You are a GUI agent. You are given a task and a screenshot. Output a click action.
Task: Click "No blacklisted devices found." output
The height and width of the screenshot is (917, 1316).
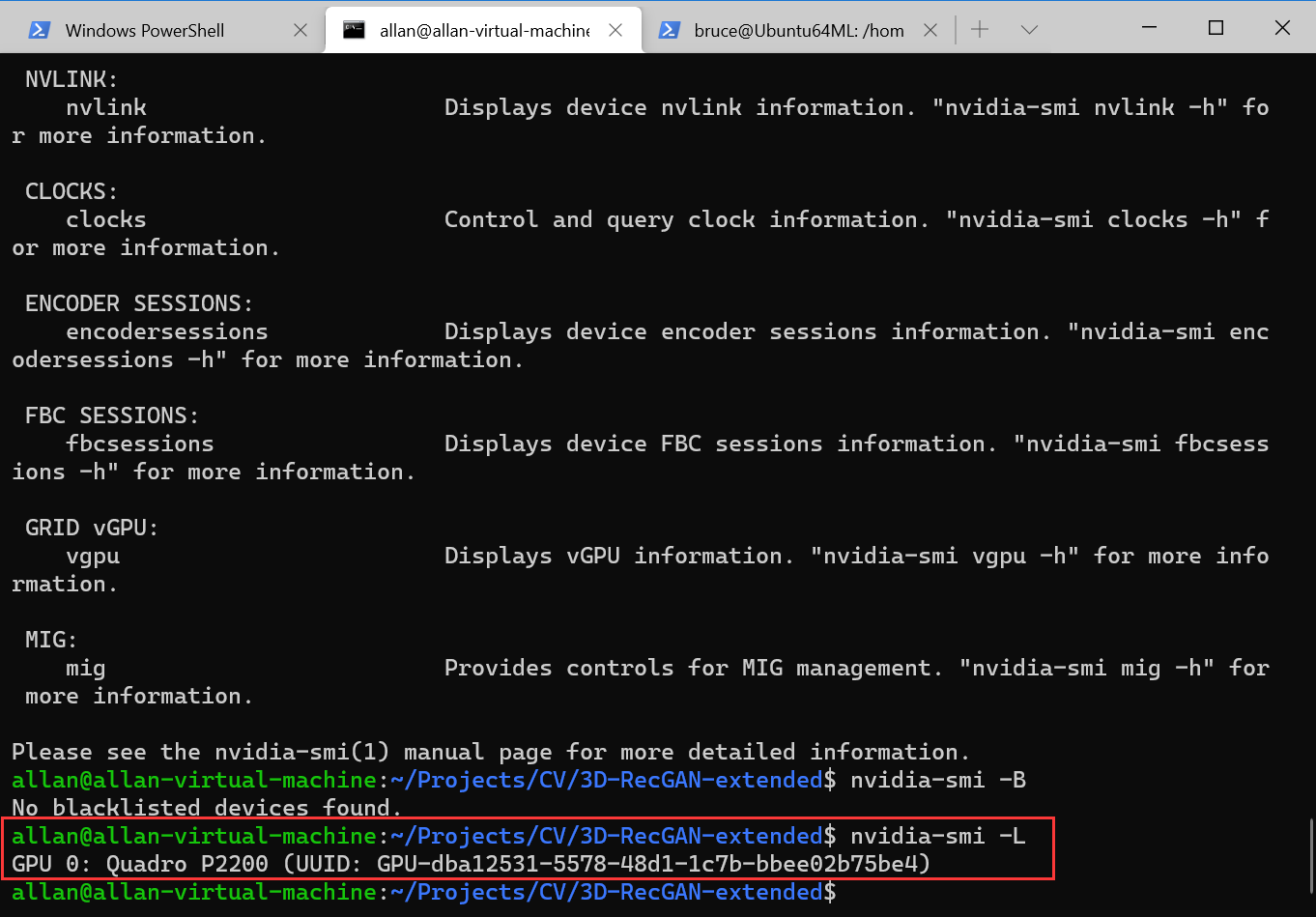pyautogui.click(x=207, y=808)
